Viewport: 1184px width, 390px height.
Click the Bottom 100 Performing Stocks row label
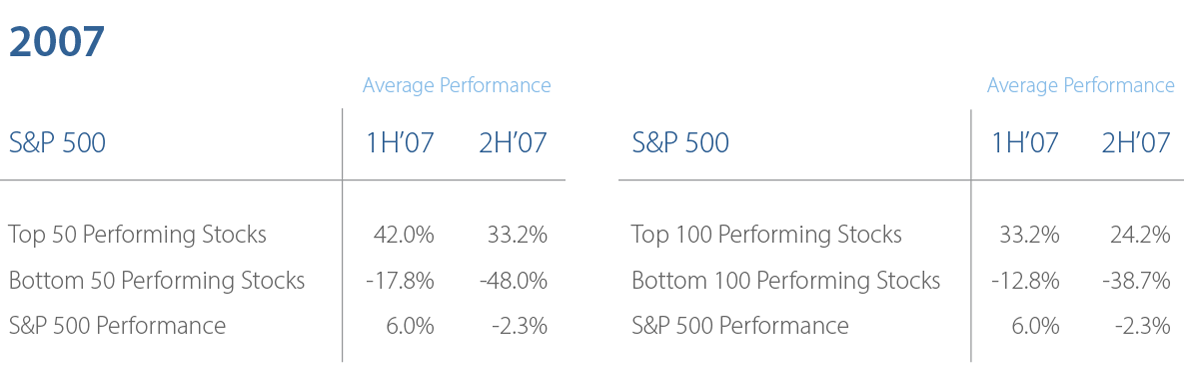786,281
